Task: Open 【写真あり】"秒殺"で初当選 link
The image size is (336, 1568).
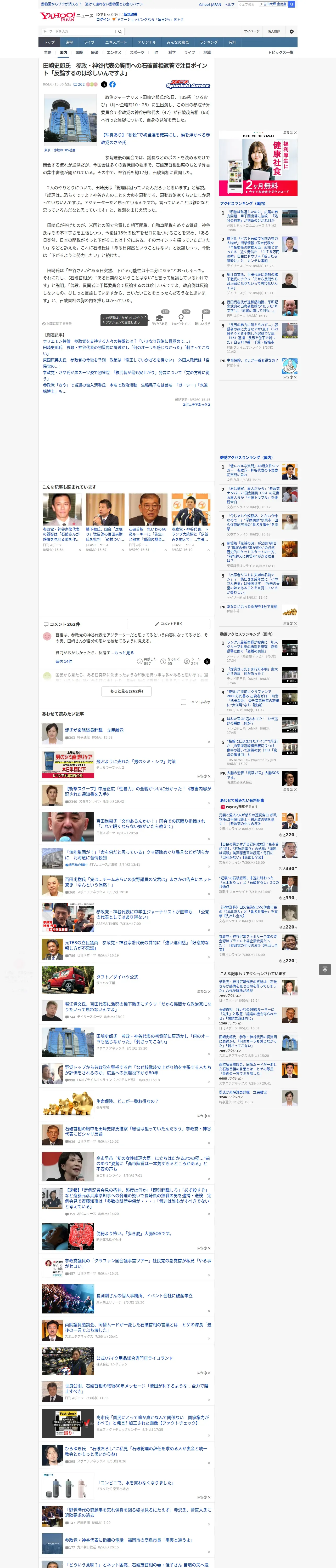Action: (155, 139)
